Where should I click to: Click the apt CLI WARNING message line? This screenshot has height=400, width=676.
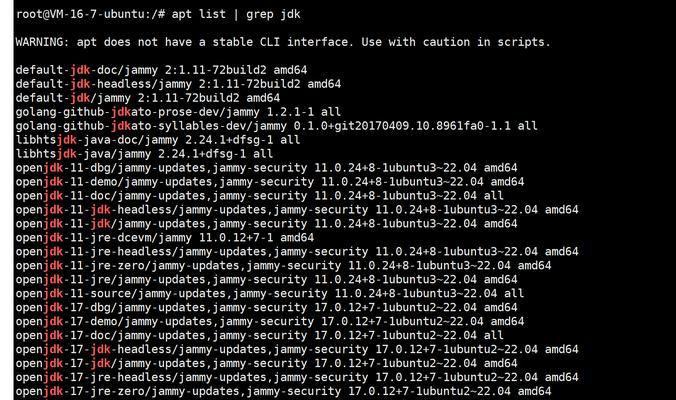click(x=283, y=42)
